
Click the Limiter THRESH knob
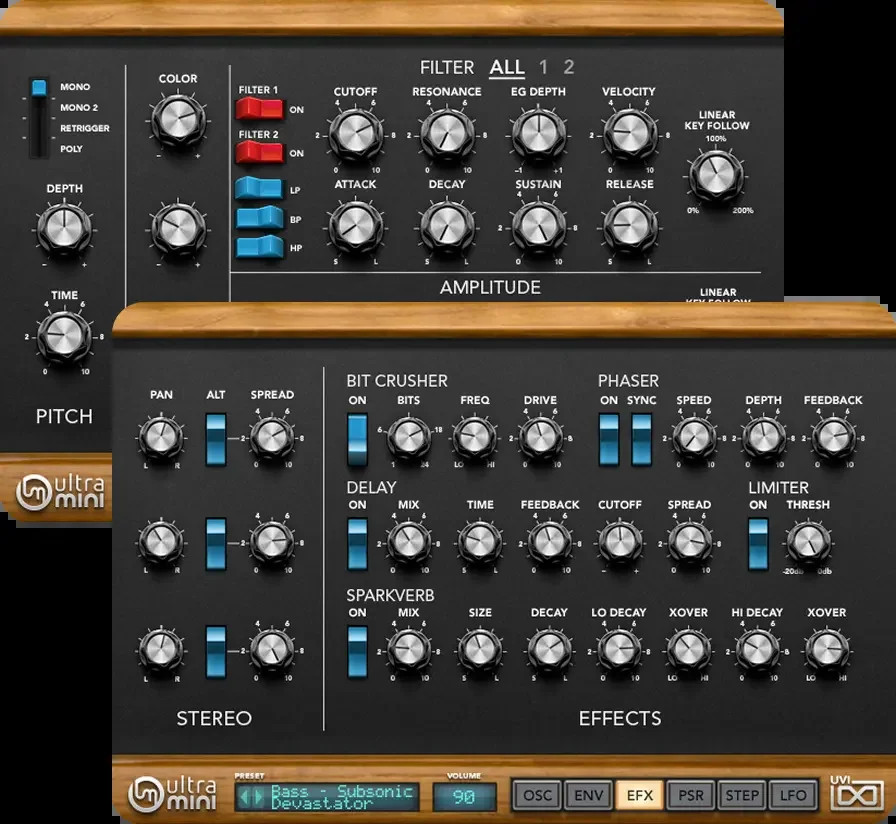pos(808,542)
